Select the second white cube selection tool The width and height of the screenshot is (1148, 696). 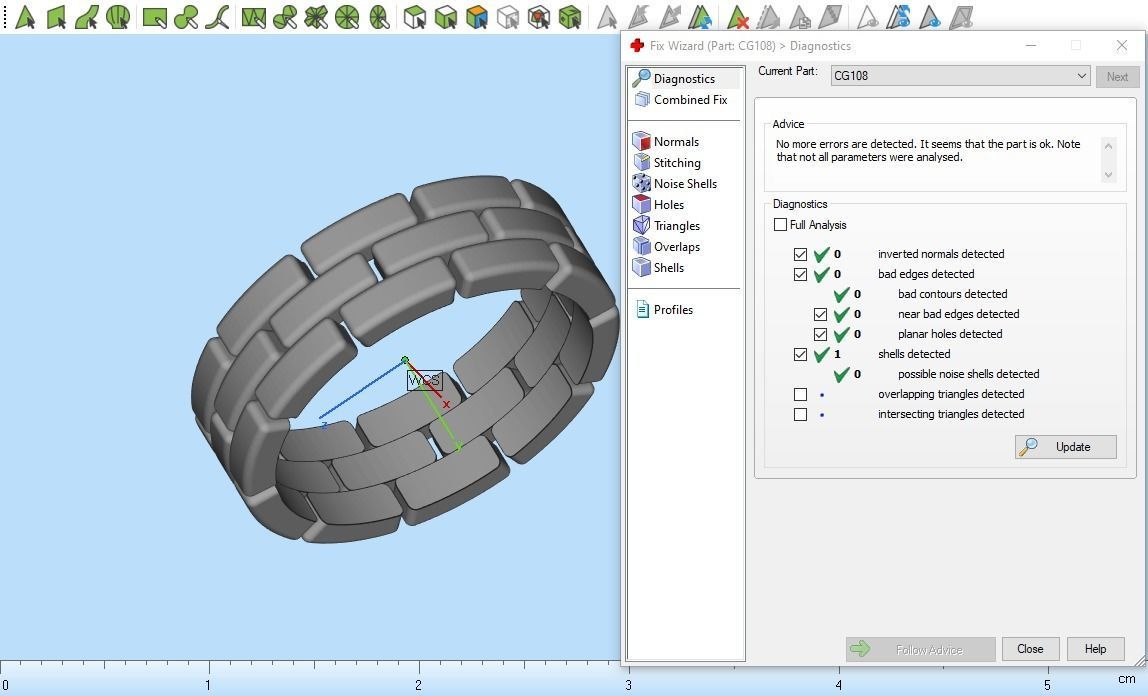[446, 16]
